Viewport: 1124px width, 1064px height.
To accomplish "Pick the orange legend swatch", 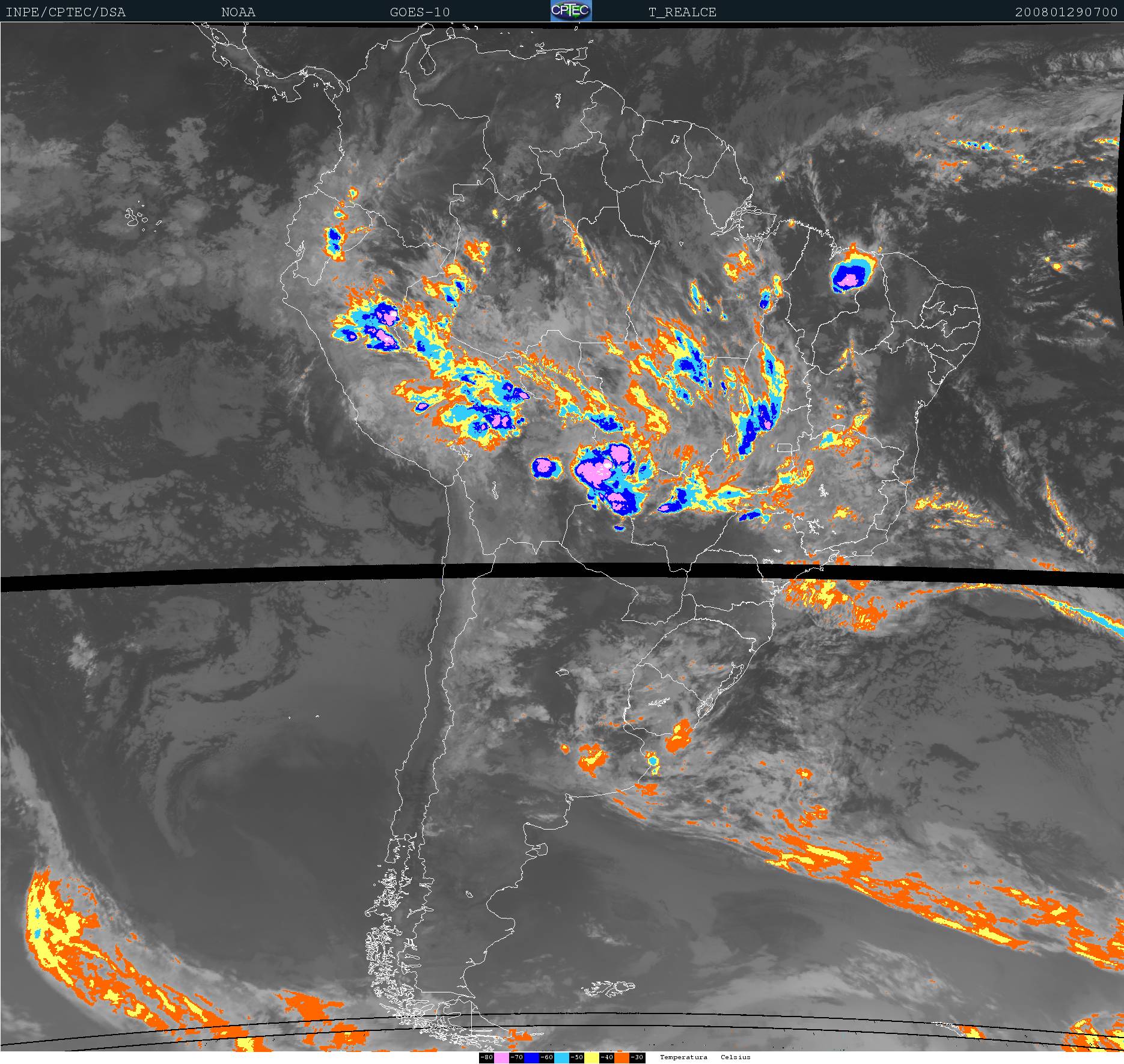I will [622, 1057].
